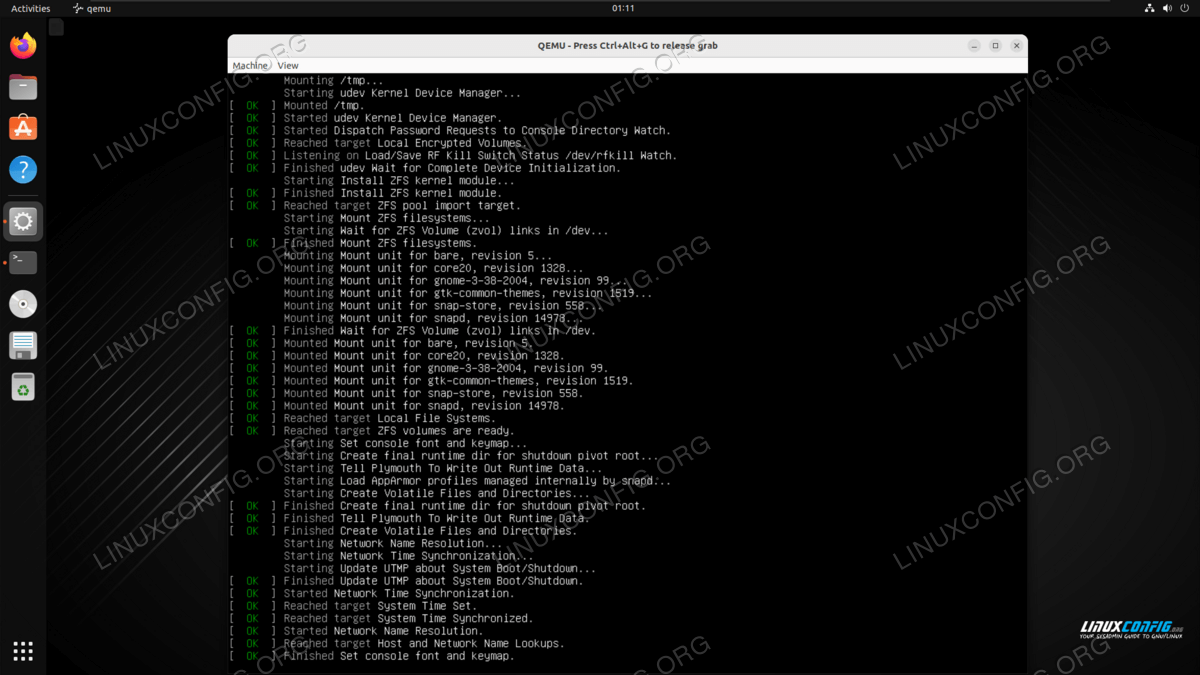Open the clock showing 01:11
The image size is (1200, 675).
[x=623, y=8]
